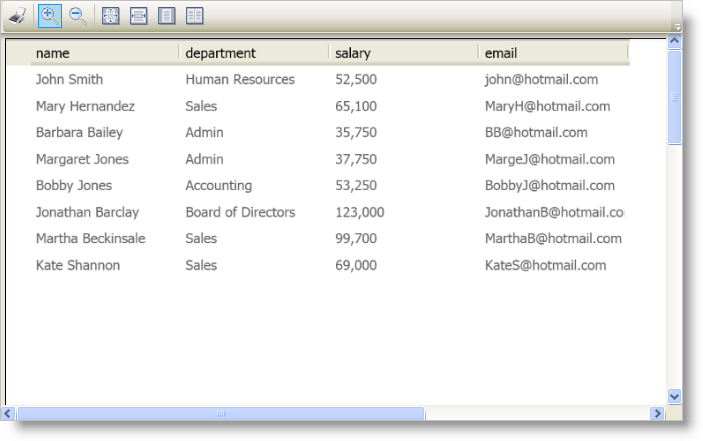Click the 69,000 salary value

(x=356, y=265)
